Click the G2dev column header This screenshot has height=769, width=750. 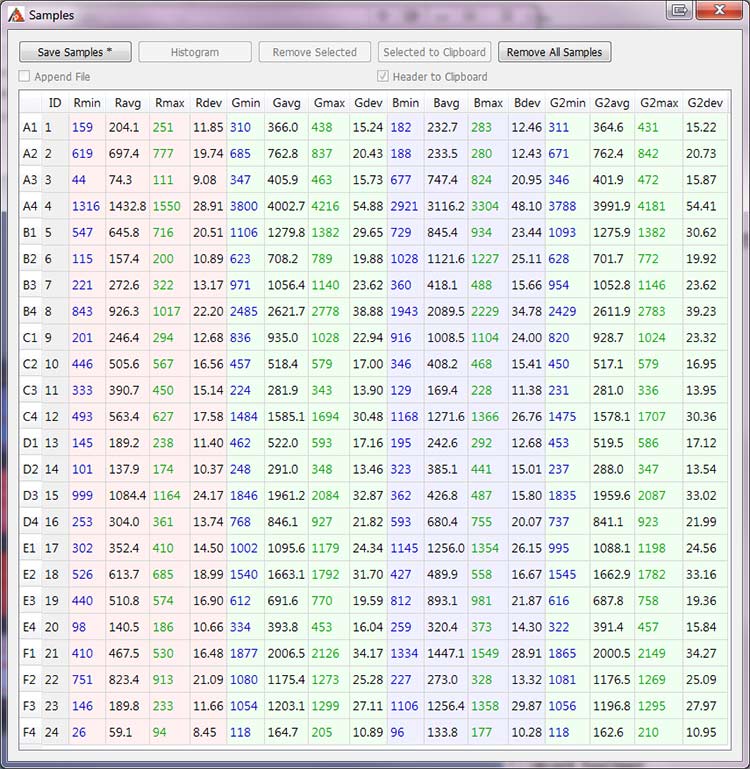[705, 103]
